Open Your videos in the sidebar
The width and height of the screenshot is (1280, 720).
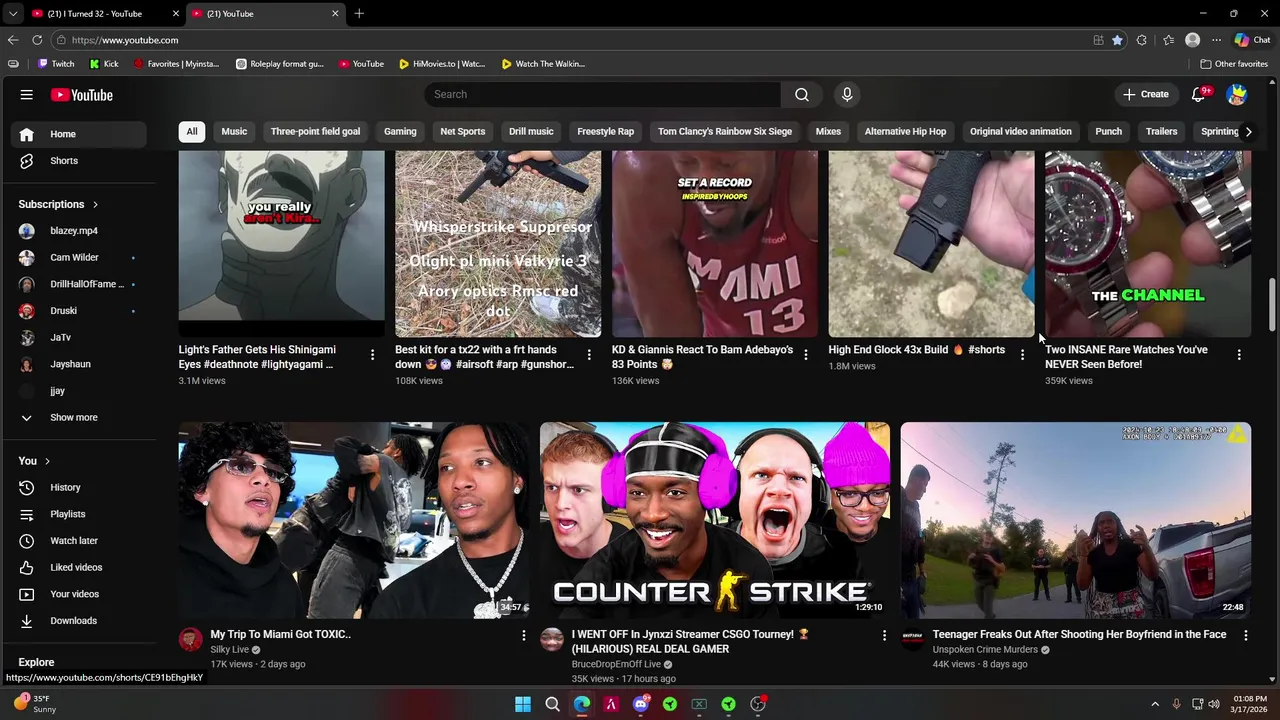tap(75, 594)
